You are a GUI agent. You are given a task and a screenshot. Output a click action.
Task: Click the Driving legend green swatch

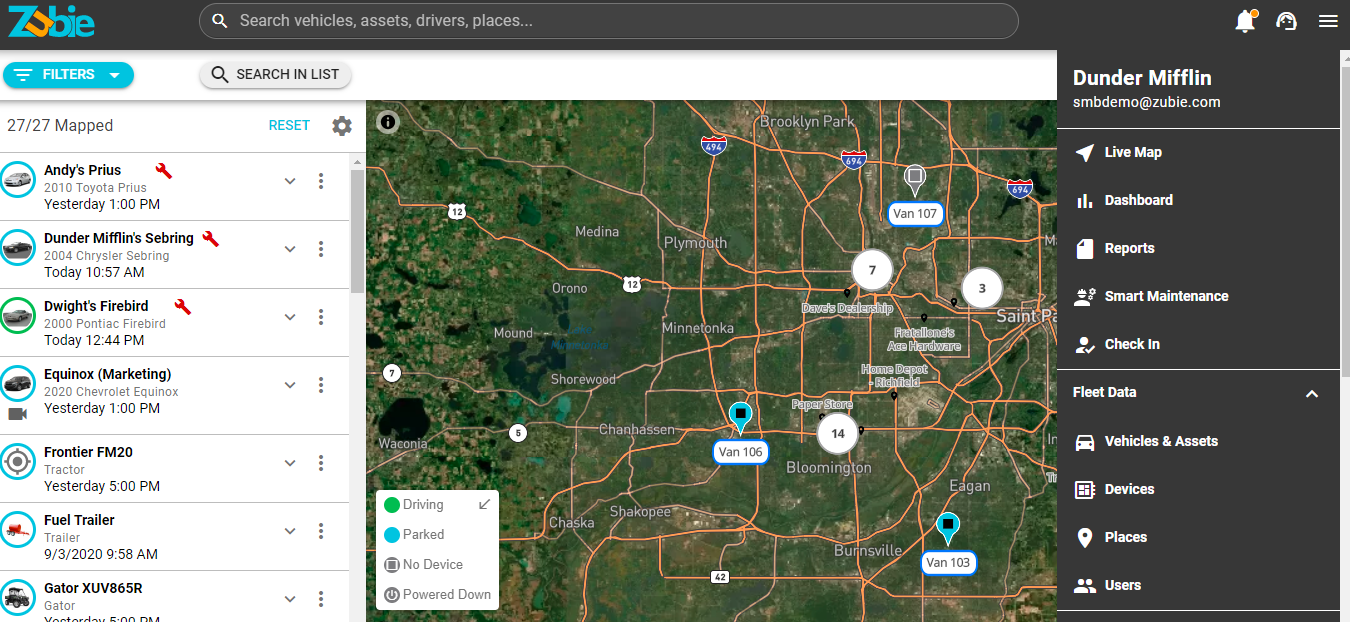tap(392, 505)
